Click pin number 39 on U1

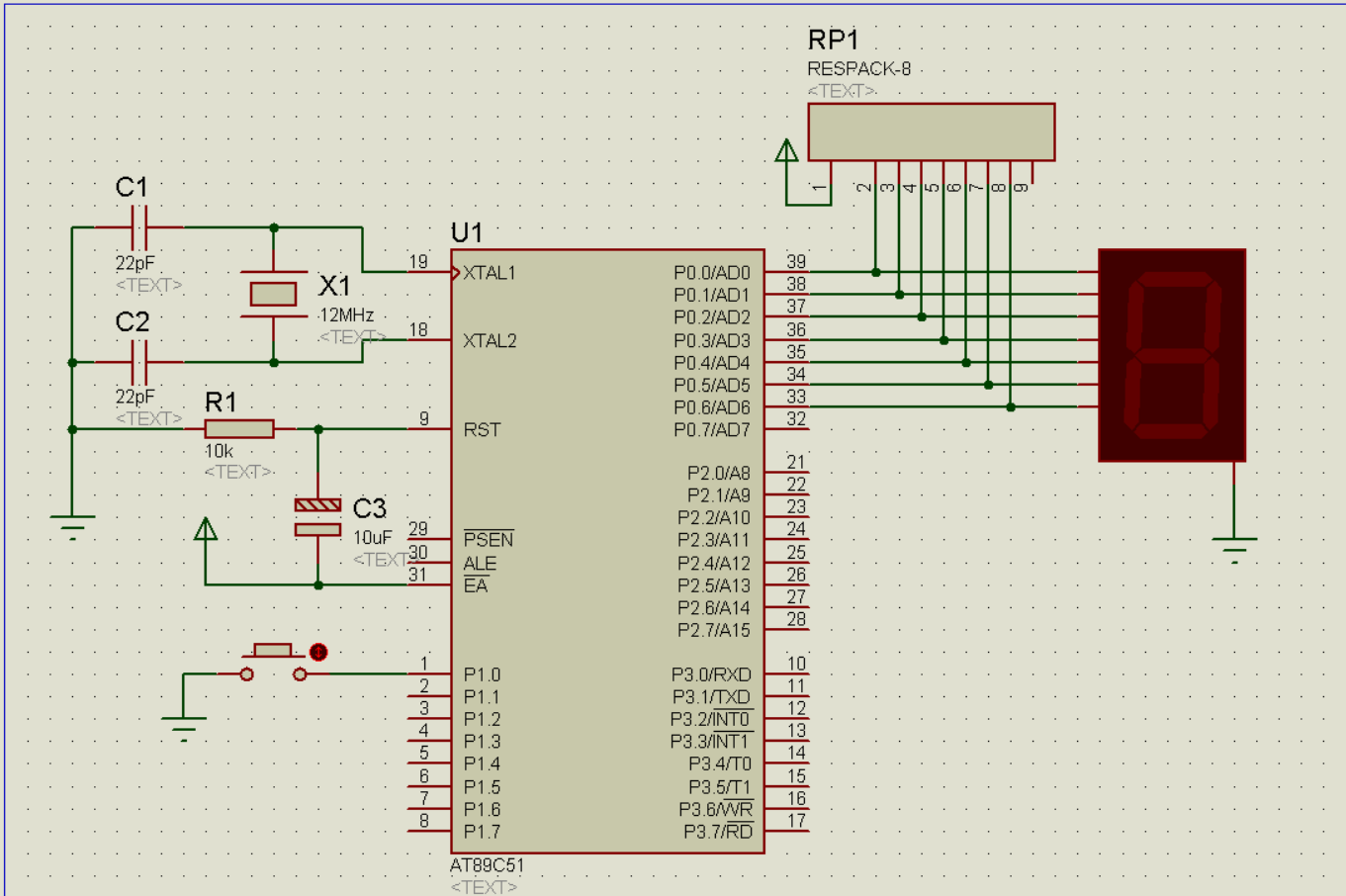(x=796, y=262)
